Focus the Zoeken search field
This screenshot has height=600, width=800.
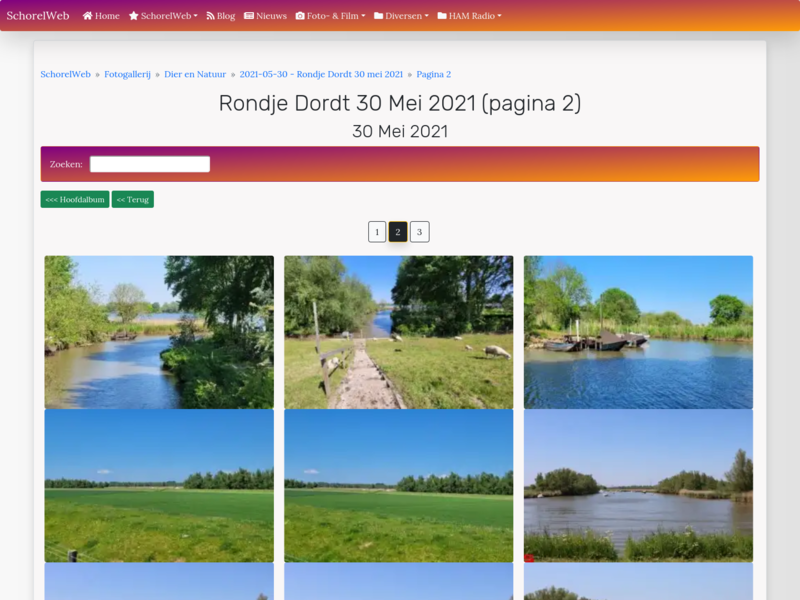(x=150, y=164)
